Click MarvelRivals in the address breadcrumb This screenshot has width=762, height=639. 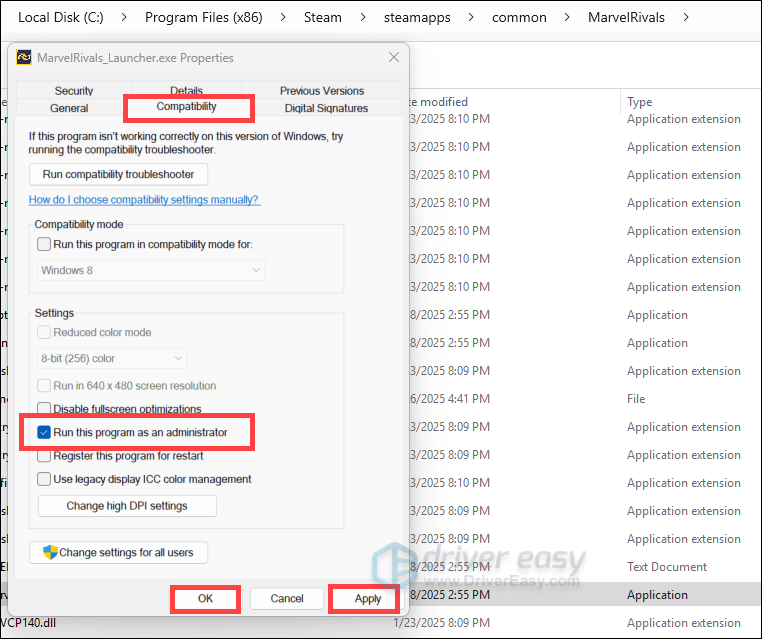(626, 17)
